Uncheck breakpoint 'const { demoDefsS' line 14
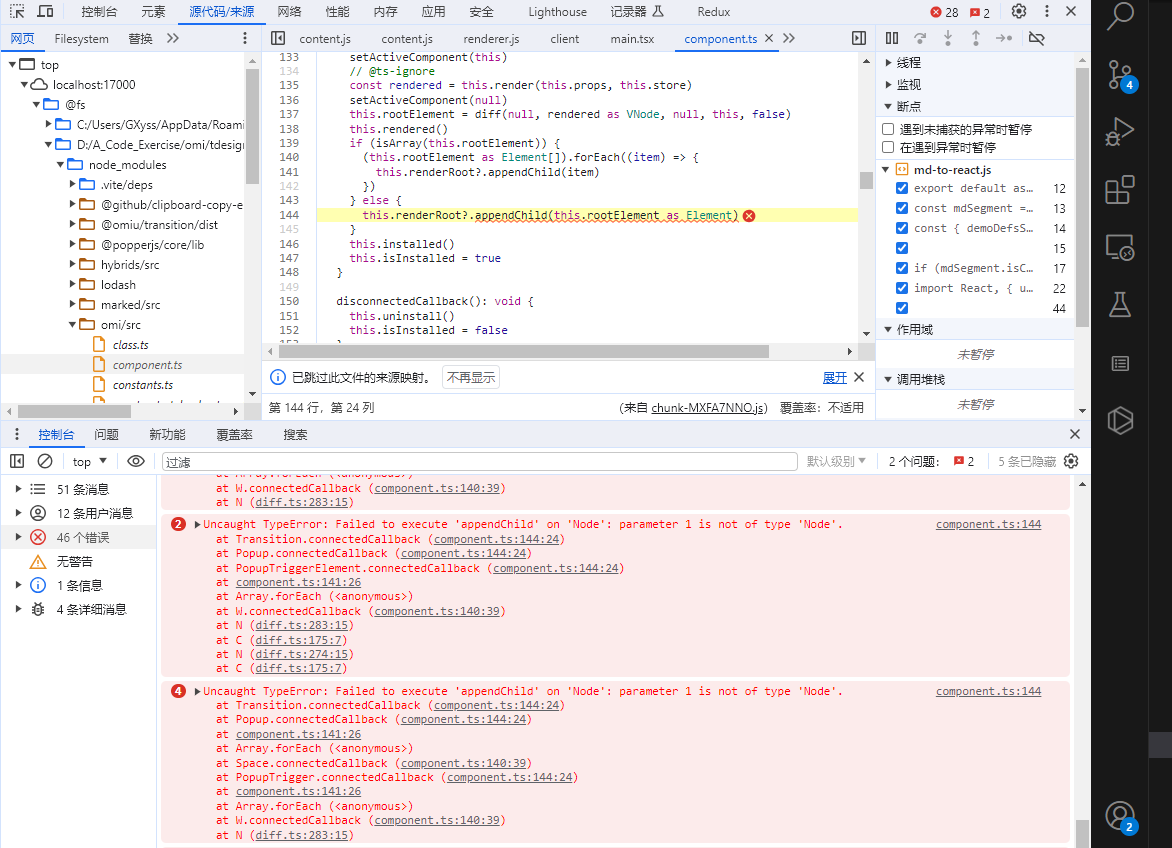 point(902,228)
